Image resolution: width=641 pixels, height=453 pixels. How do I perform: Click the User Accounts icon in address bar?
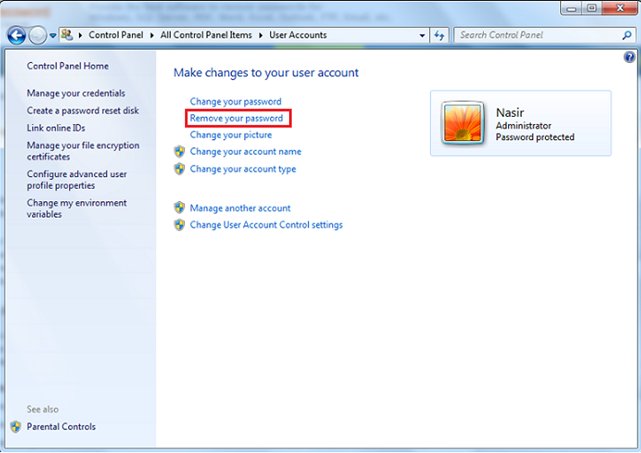pyautogui.click(x=67, y=36)
